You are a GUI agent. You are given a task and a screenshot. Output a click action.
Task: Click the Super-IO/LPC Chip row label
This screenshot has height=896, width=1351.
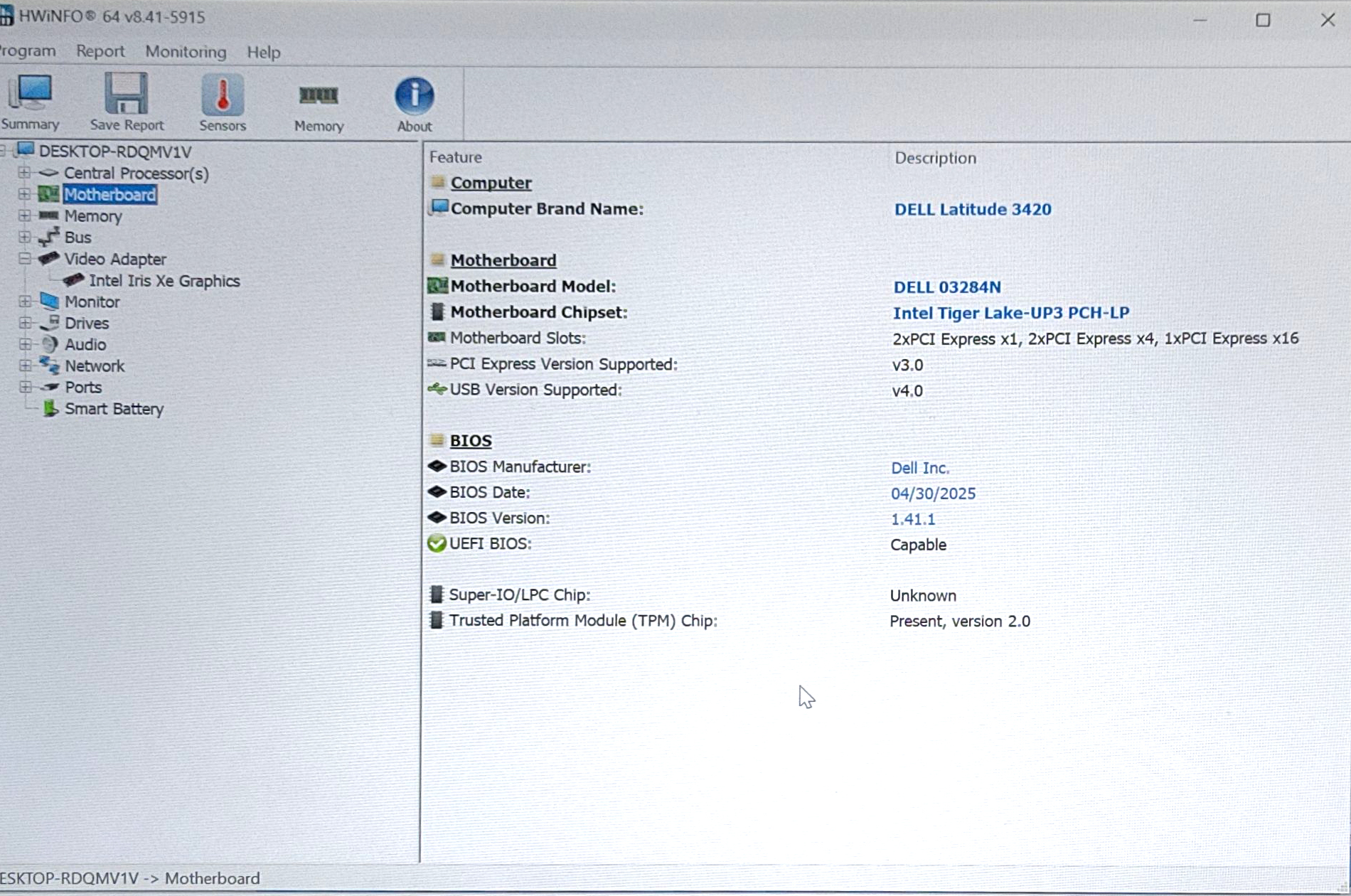[519, 594]
